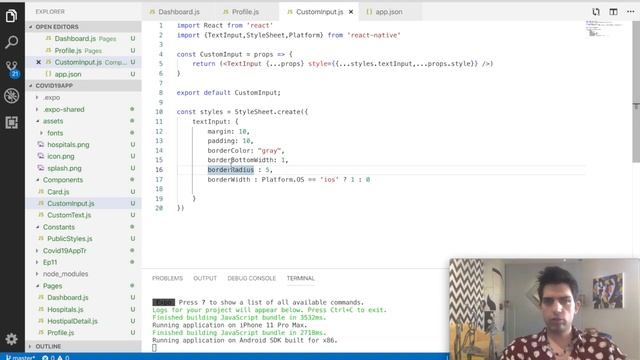Screen dimensions: 640x360
Task: Close CustomInput.js in Open Editors list
Action: pyautogui.click(x=38, y=62)
